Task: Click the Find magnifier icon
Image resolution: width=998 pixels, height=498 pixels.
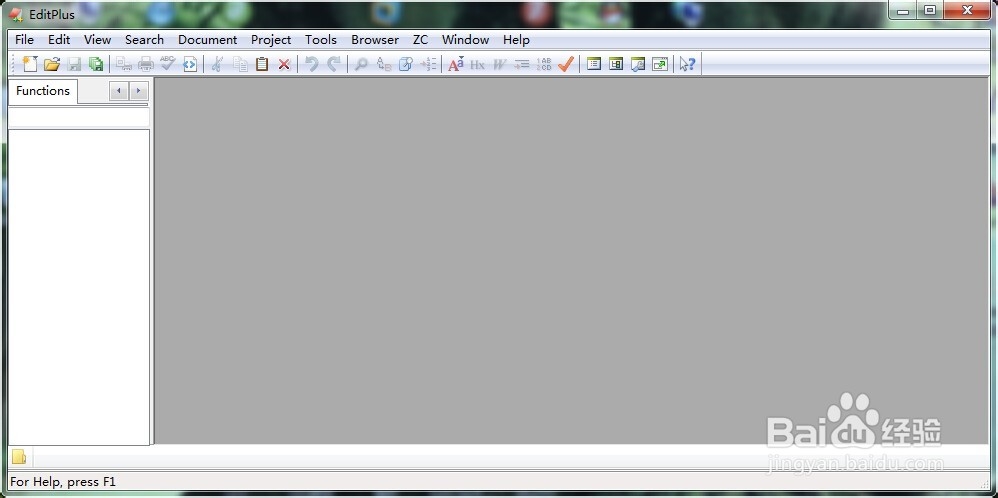Action: click(361, 64)
